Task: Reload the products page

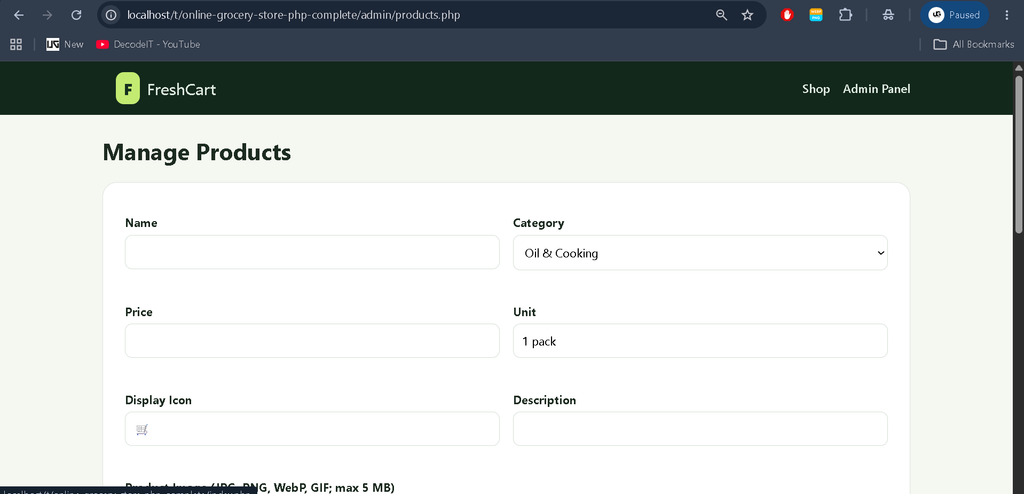Action: pos(76,15)
